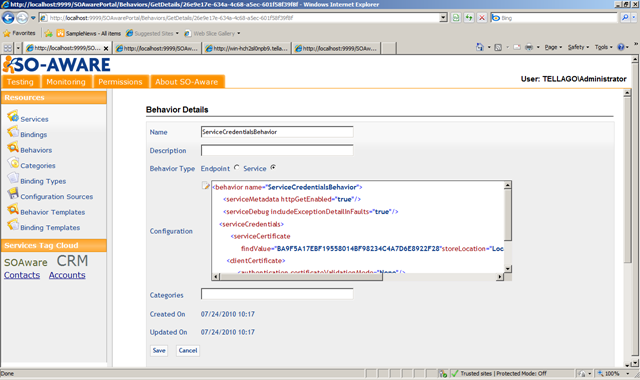Open the Page menu dropdown
This screenshot has height=380, width=640.
coord(553,47)
